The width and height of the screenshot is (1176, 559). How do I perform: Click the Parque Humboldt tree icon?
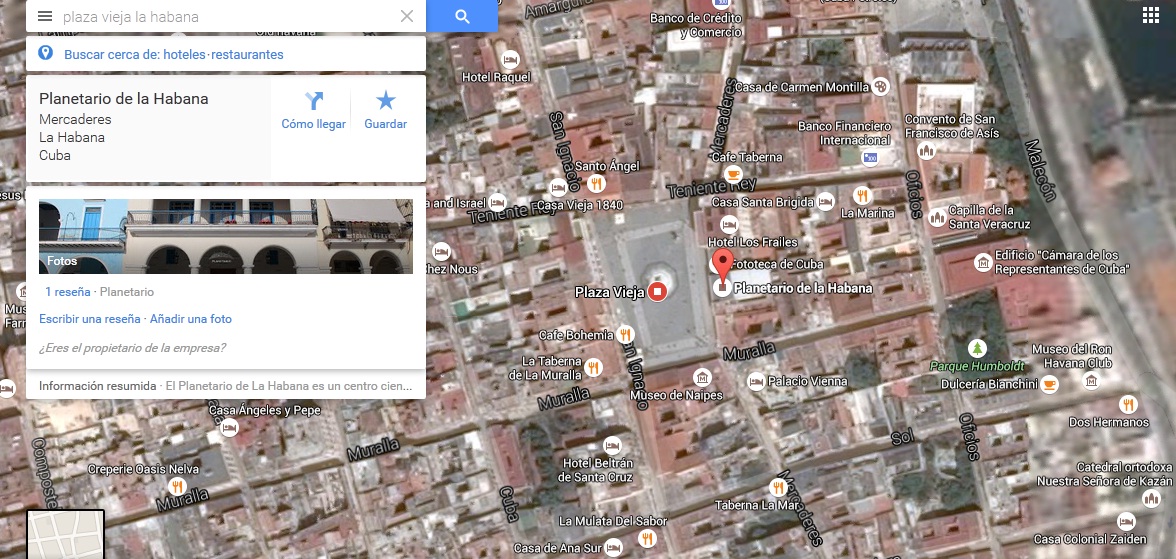976,348
